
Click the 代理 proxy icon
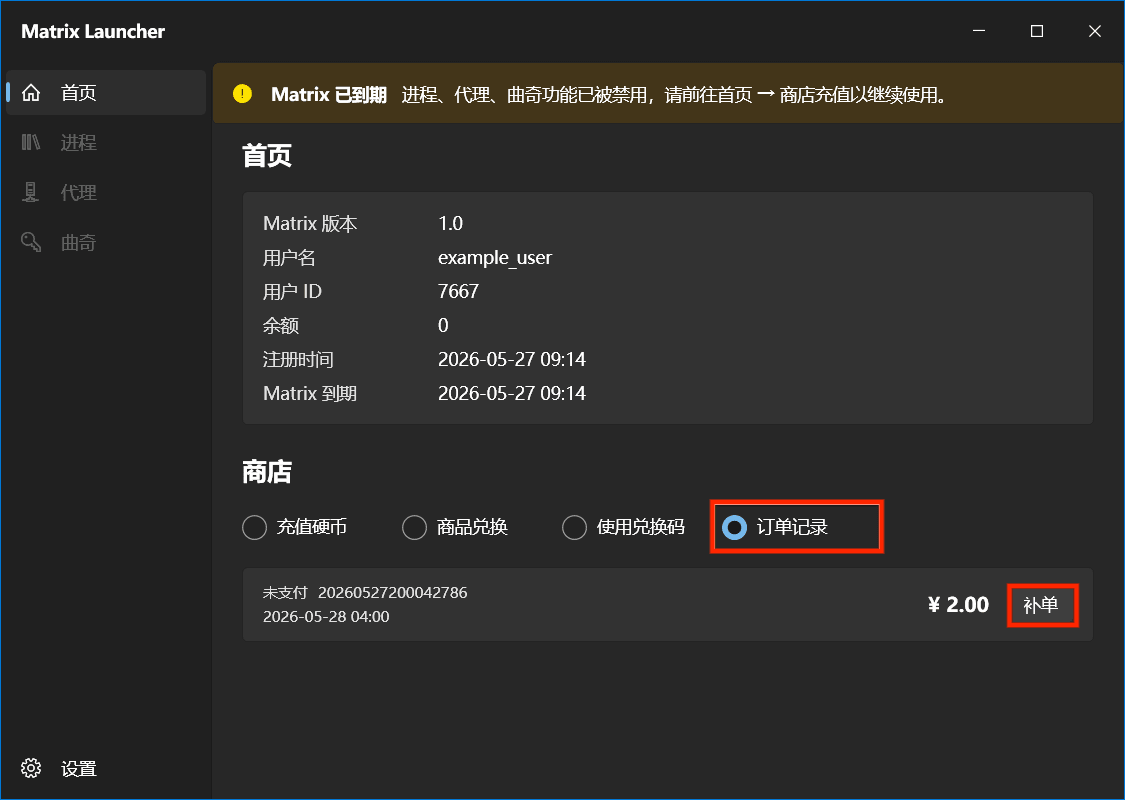[31, 192]
